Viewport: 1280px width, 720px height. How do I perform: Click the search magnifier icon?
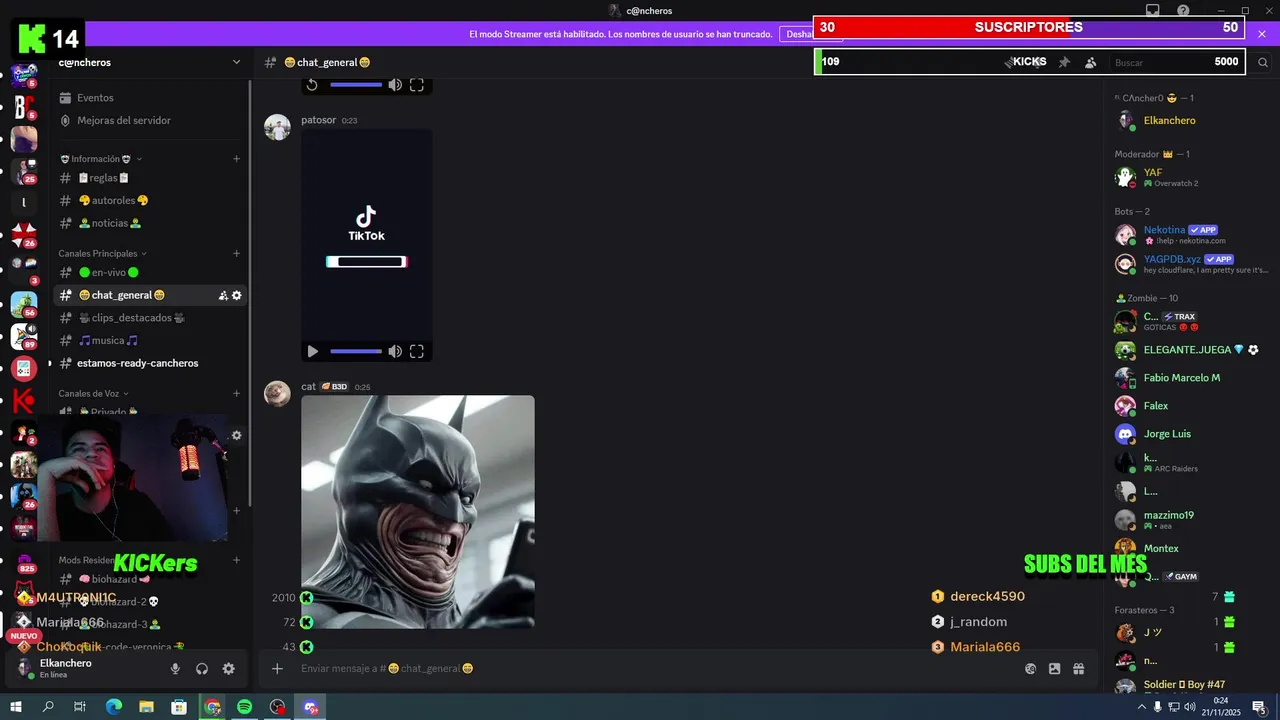[x=1263, y=62]
